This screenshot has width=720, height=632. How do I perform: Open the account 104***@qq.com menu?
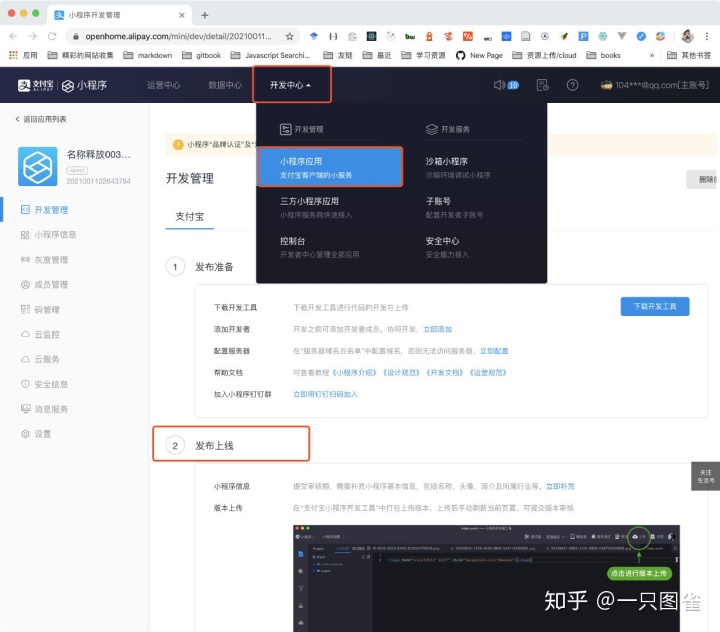(655, 85)
